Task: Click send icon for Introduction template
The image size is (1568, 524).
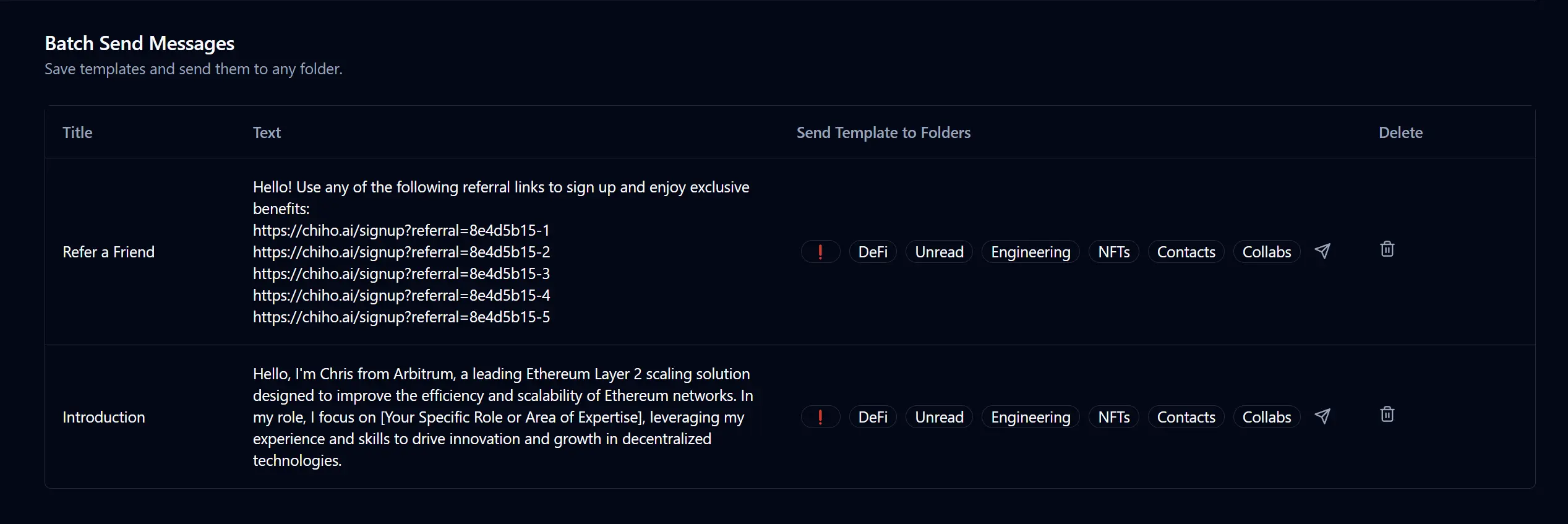Action: coord(1322,416)
